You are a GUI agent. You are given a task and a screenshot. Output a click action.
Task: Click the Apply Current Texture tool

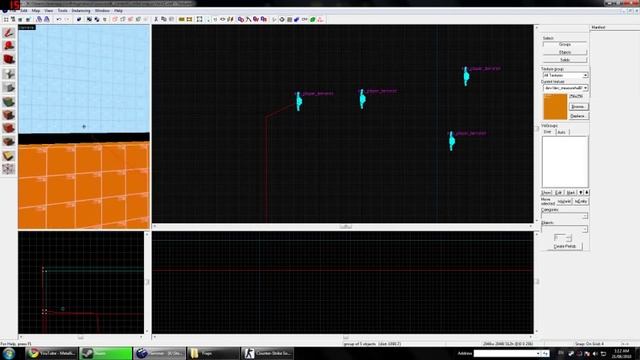pos(9,115)
